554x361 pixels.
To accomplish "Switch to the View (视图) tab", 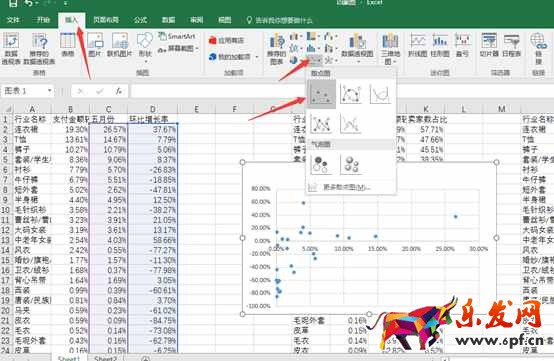I will click(224, 20).
